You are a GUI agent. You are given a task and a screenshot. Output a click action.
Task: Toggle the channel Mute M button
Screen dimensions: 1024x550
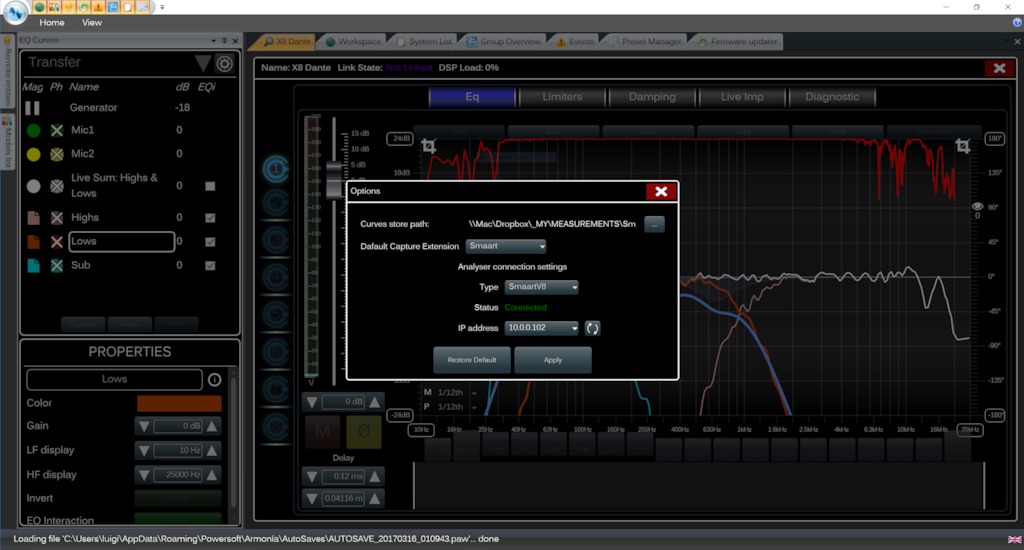coord(323,431)
